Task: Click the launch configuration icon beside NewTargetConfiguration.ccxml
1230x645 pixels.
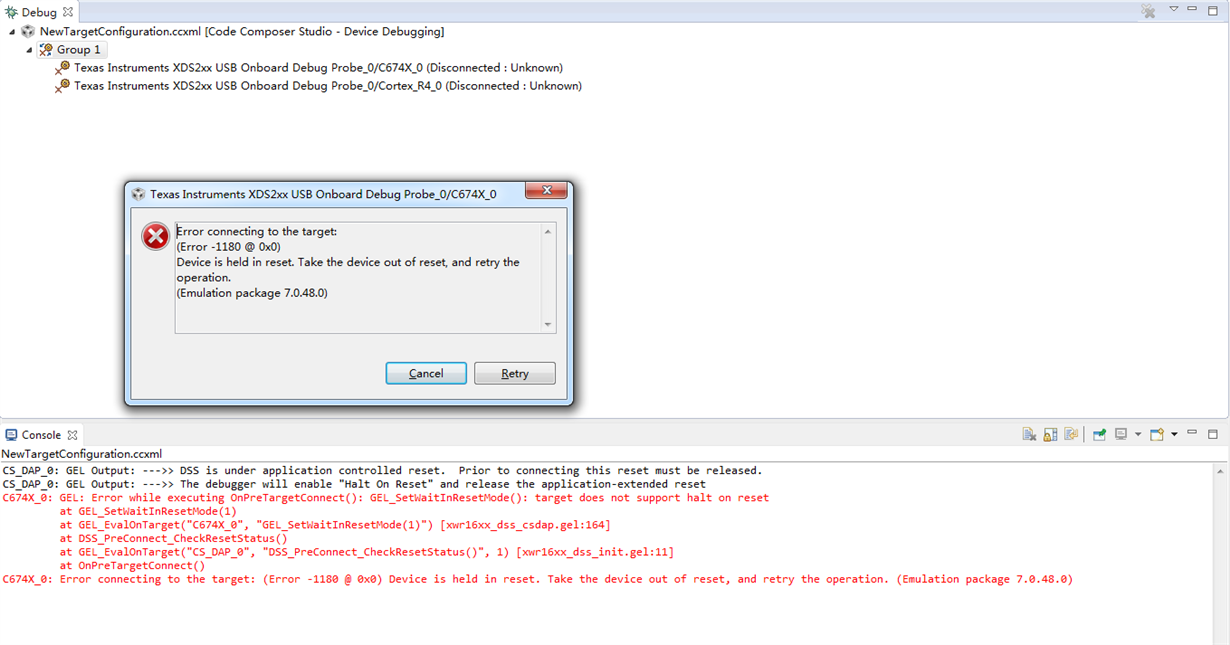Action: (x=28, y=32)
